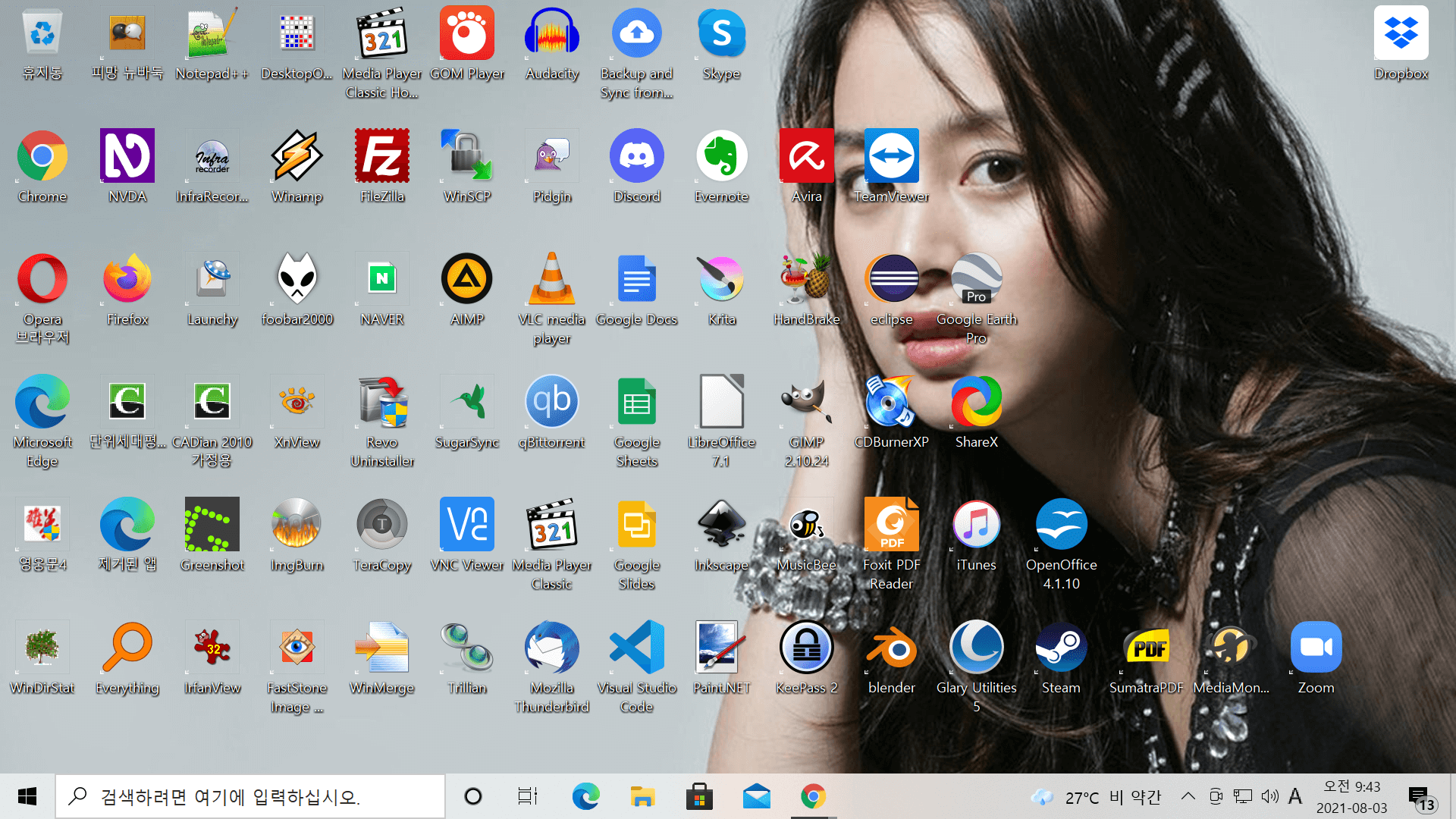Click the Avira antivirus icon
1456x819 pixels.
(807, 167)
